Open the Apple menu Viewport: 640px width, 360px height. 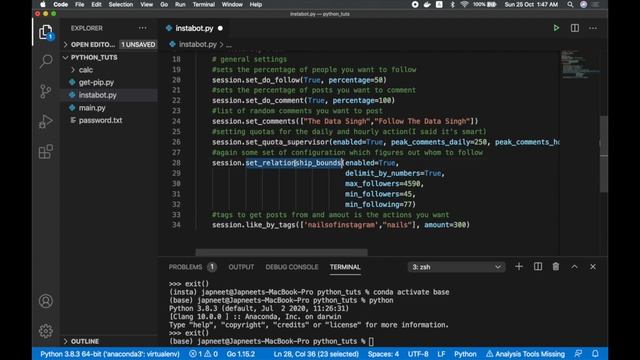click(x=42, y=4)
